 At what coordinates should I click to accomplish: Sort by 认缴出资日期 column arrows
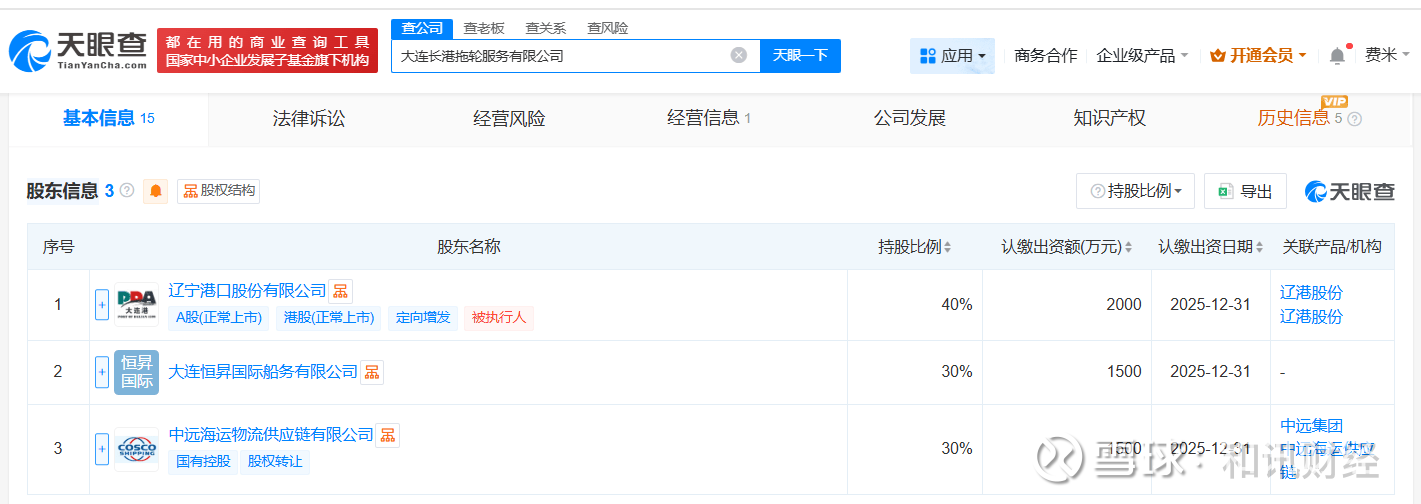(1258, 247)
